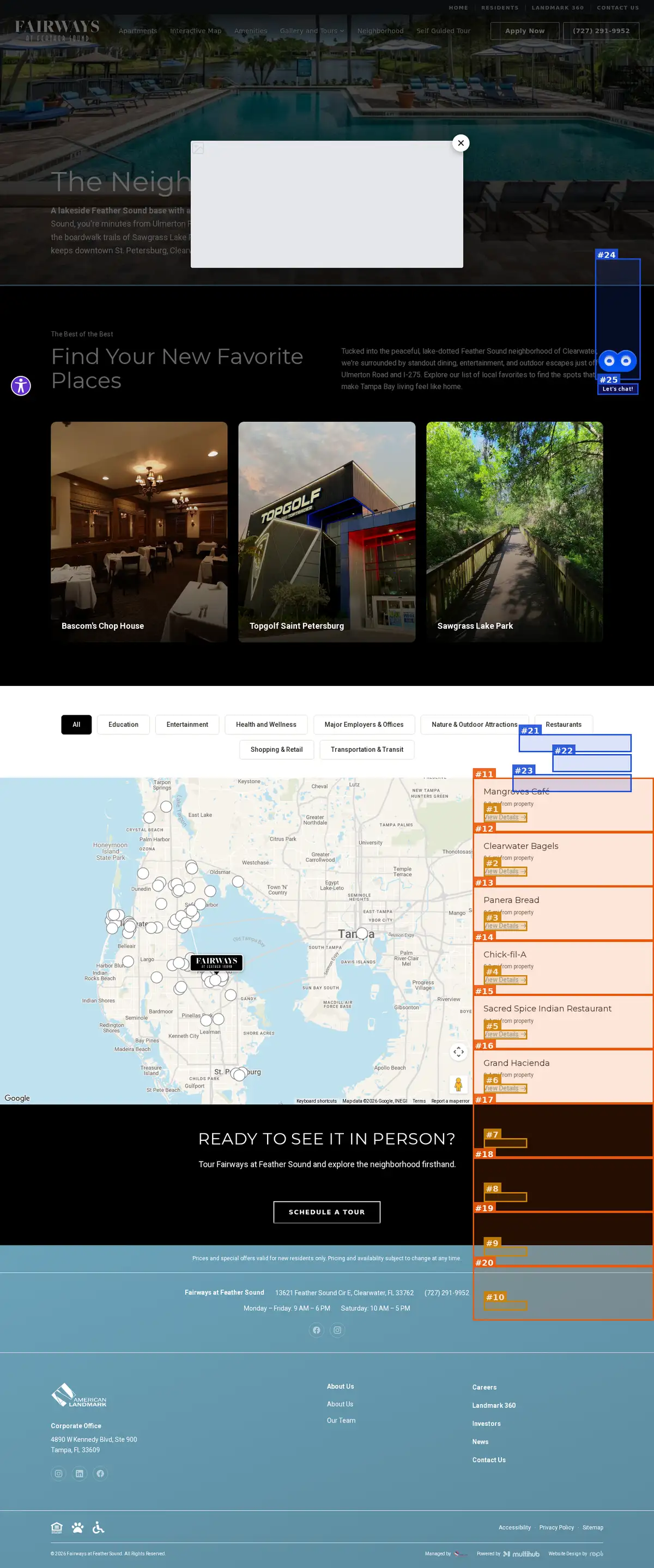Expand the Gallery and Tours dropdown
This screenshot has height=1568, width=654.
coord(312,31)
